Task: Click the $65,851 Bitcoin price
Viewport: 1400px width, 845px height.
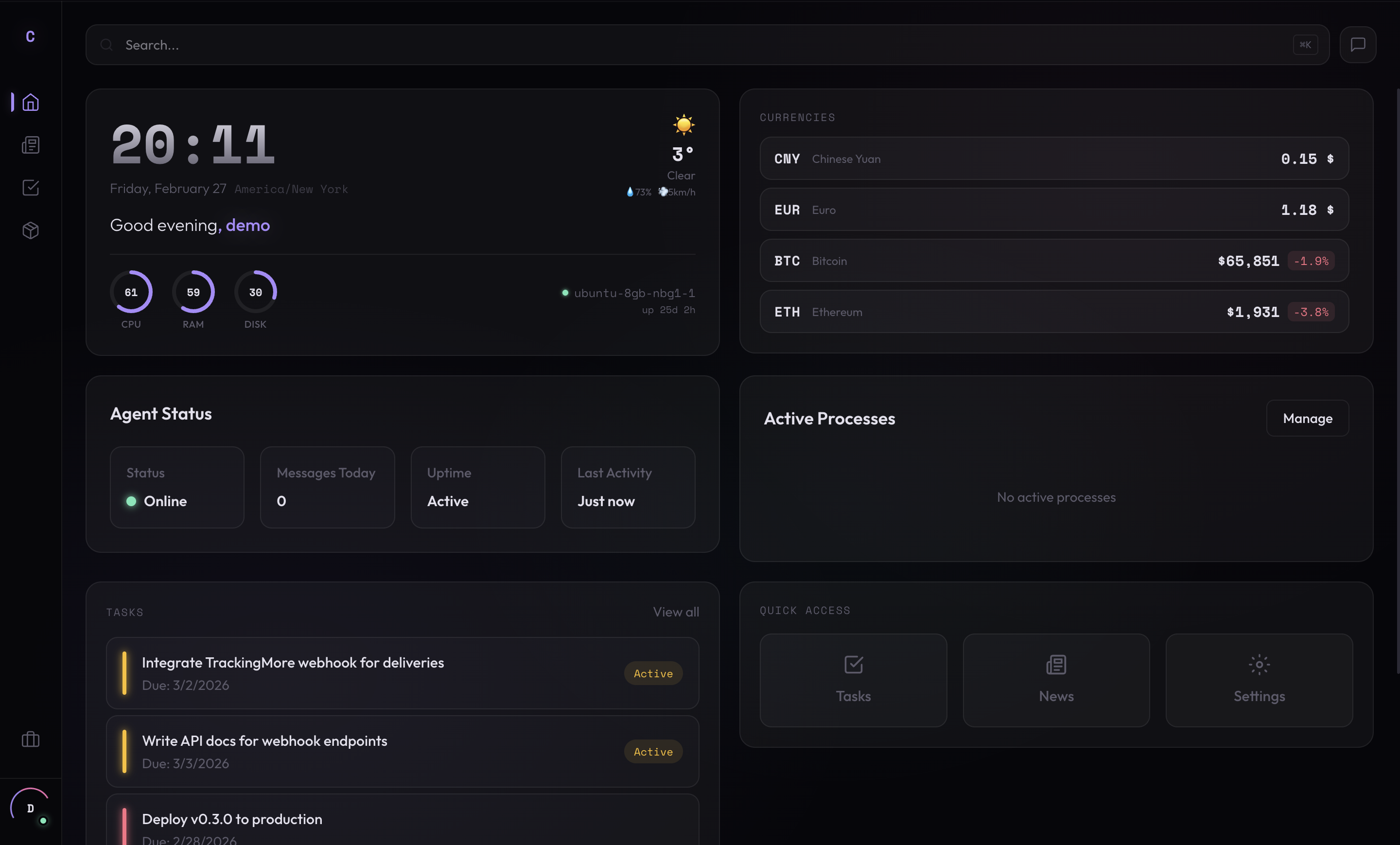Action: 1248,261
